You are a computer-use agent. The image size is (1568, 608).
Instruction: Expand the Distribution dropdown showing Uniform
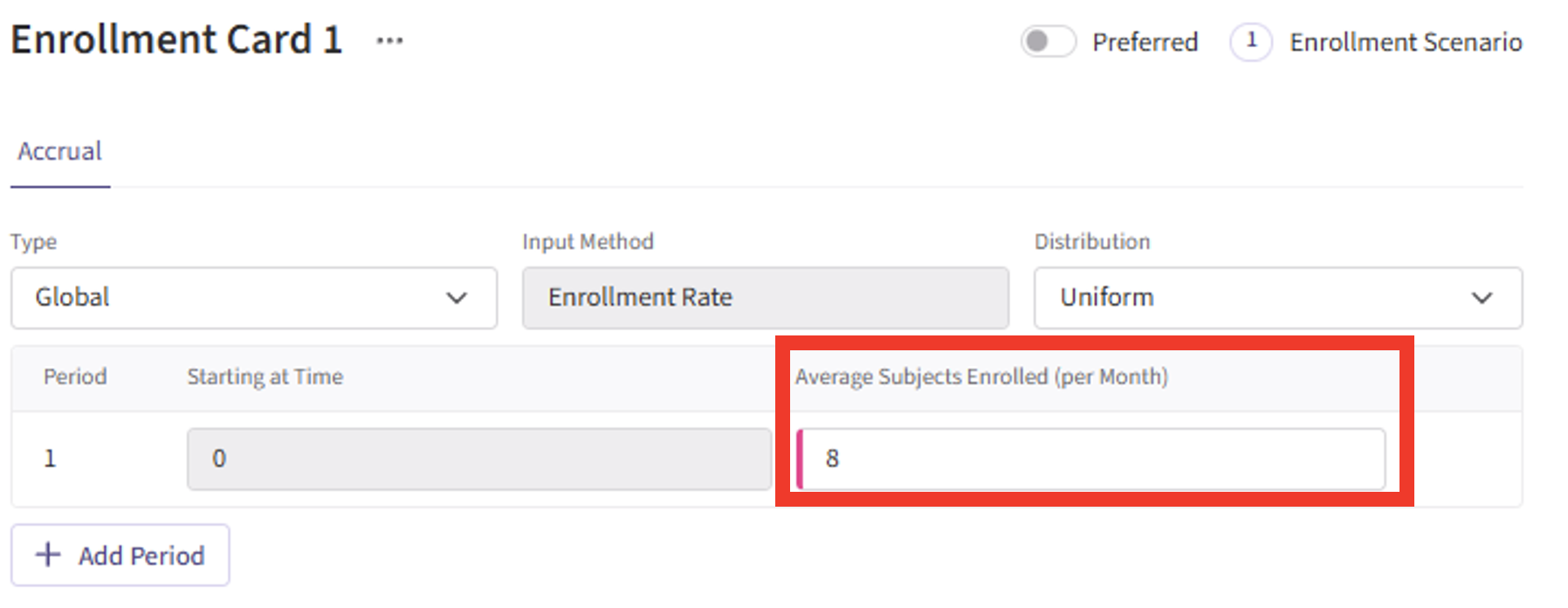click(1277, 298)
